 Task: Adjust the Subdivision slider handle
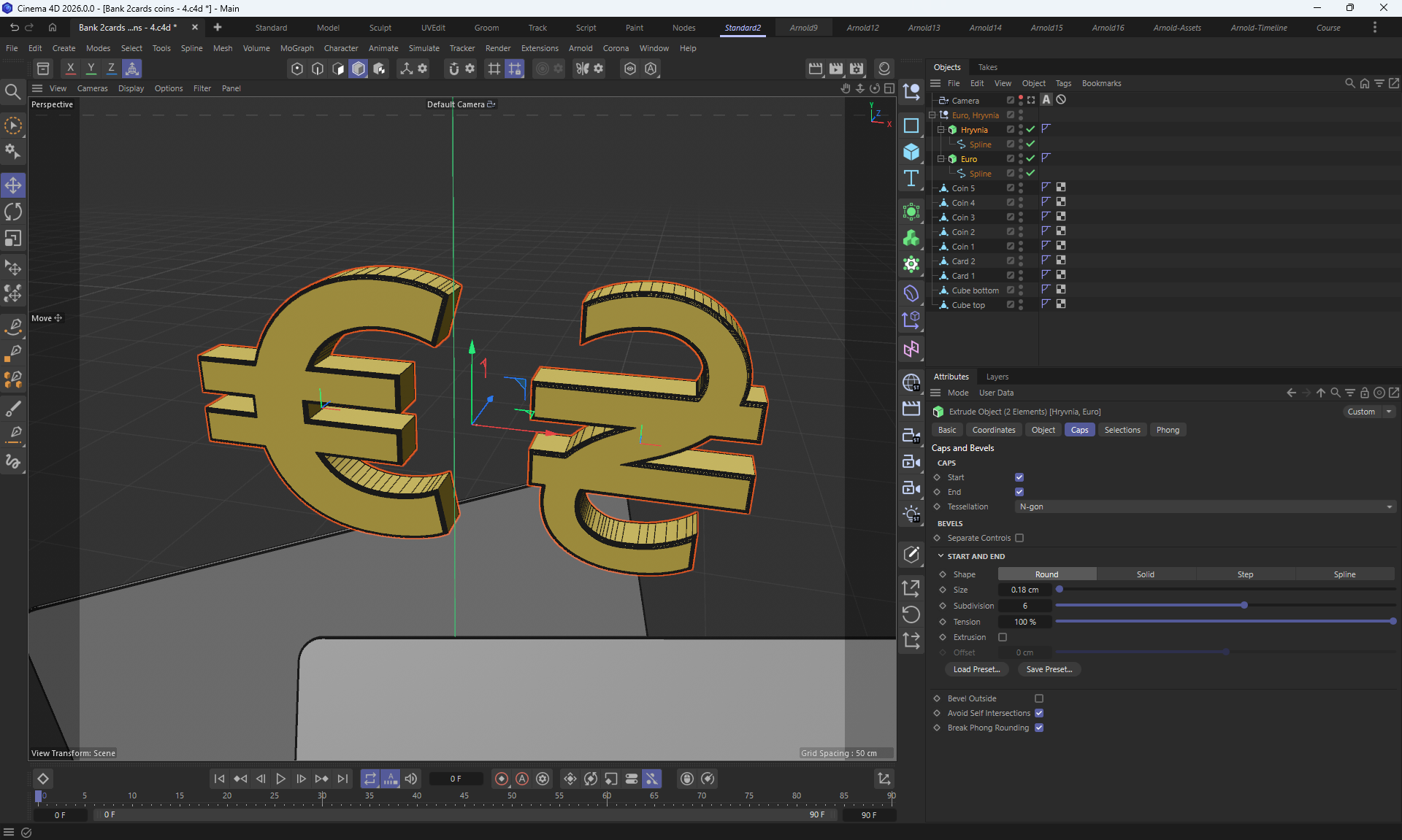[x=1244, y=605]
